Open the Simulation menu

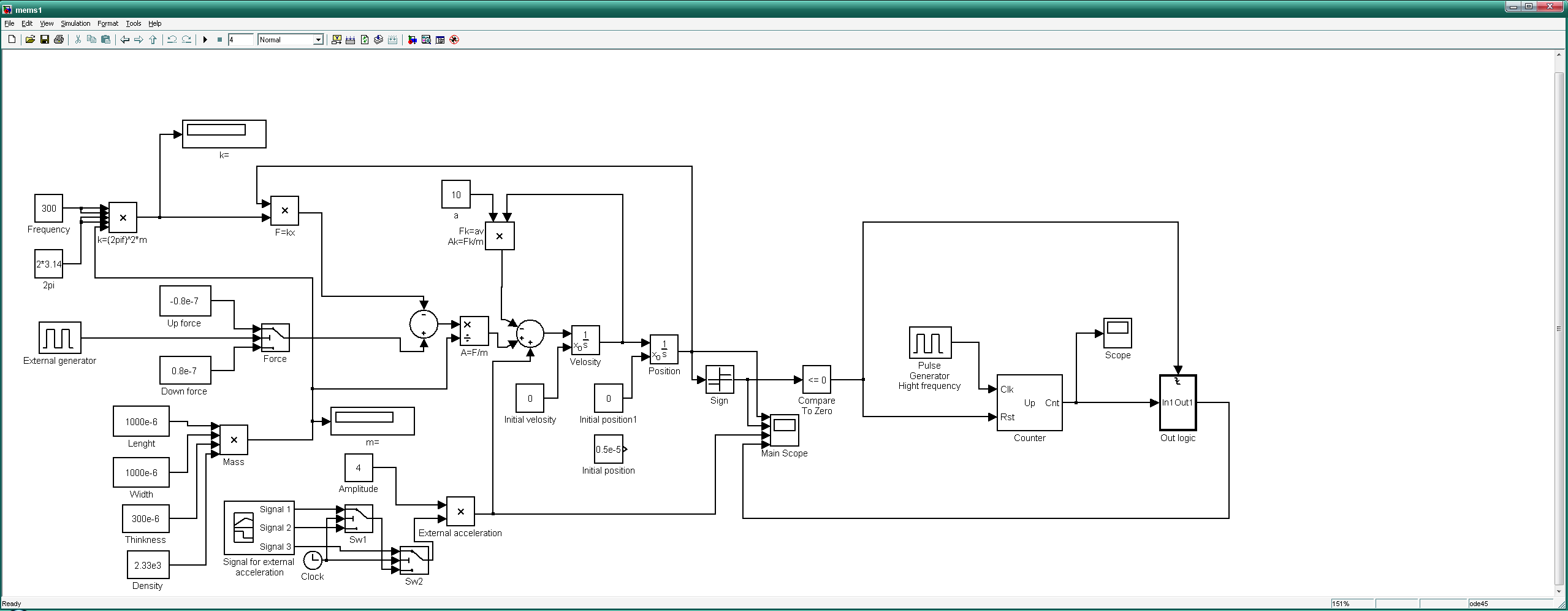click(x=75, y=23)
